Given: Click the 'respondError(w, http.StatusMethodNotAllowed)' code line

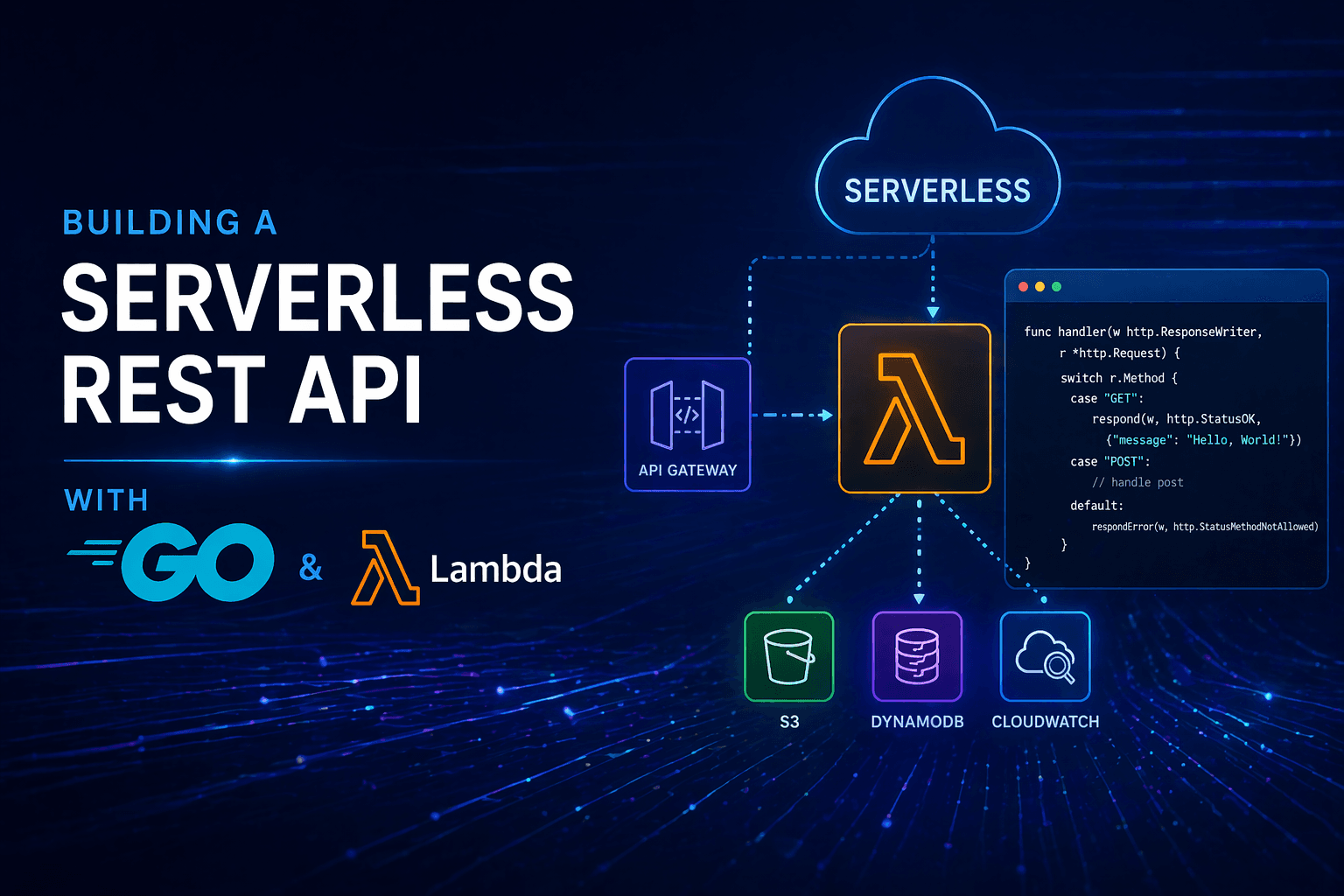Looking at the screenshot, I should tap(1205, 527).
